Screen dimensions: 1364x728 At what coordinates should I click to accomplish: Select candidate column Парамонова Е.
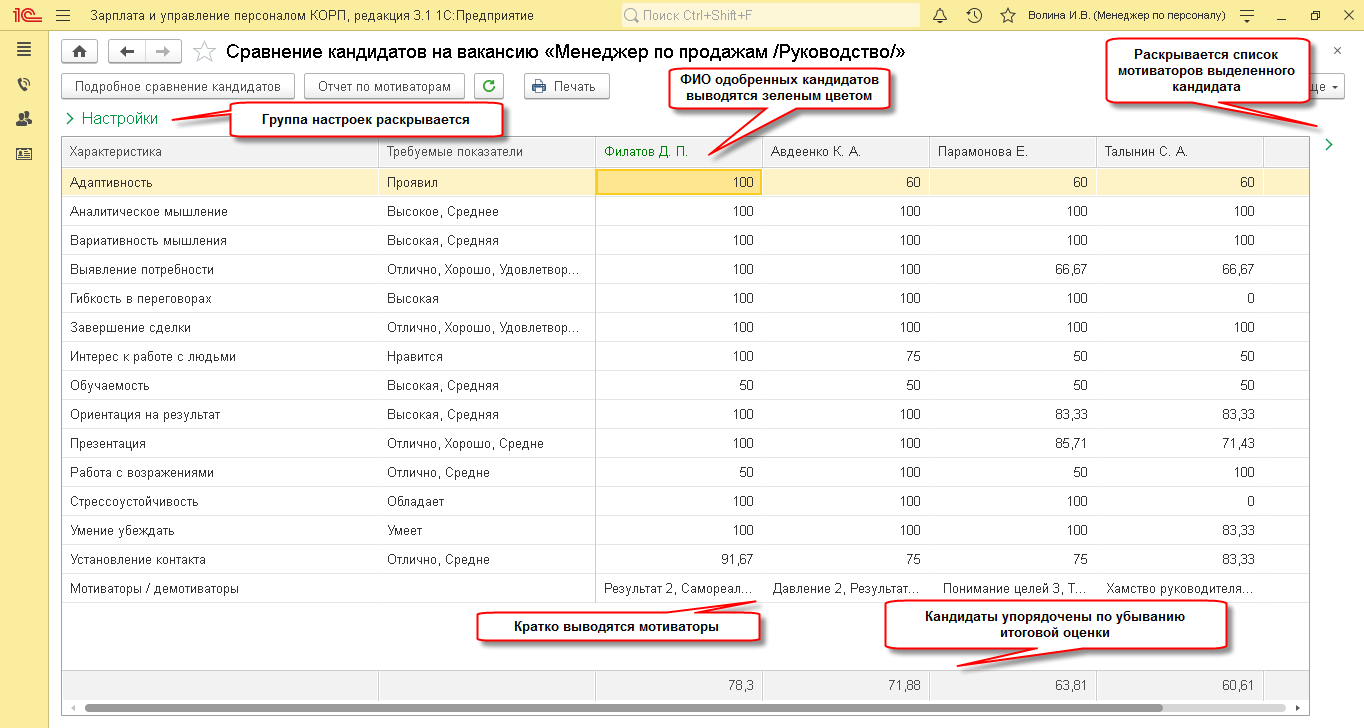(1013, 152)
